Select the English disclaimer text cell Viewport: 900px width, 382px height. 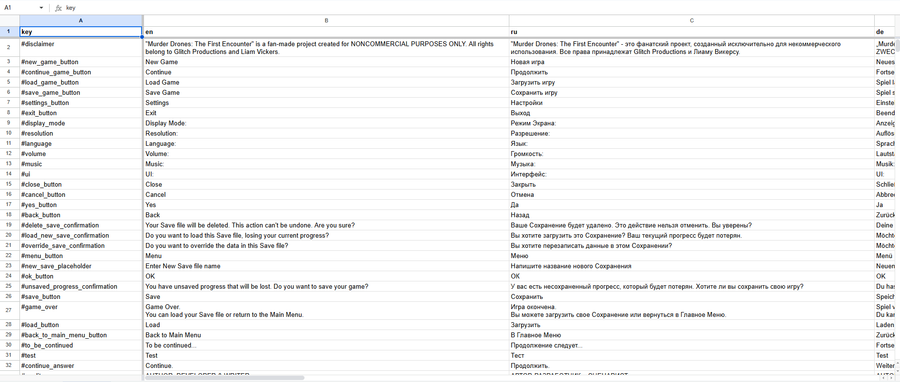click(326, 47)
